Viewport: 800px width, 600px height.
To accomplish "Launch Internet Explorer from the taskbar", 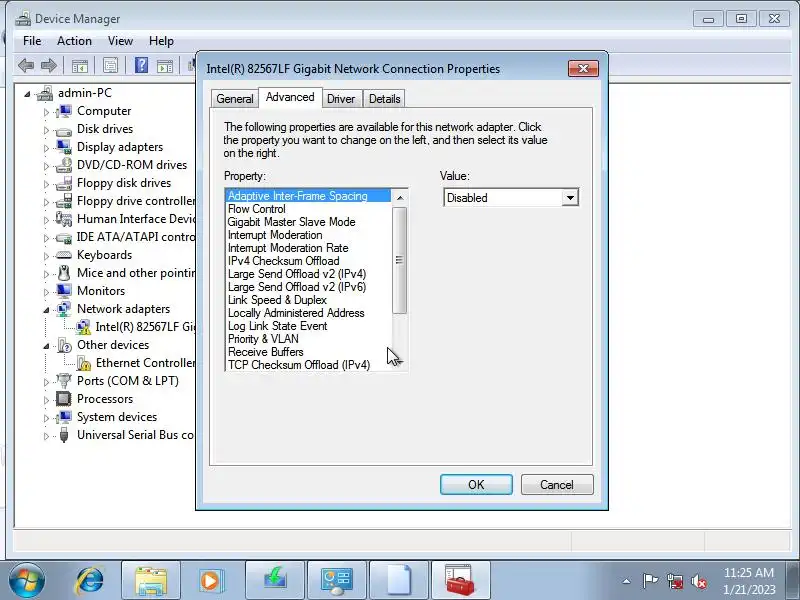I will tap(89, 581).
